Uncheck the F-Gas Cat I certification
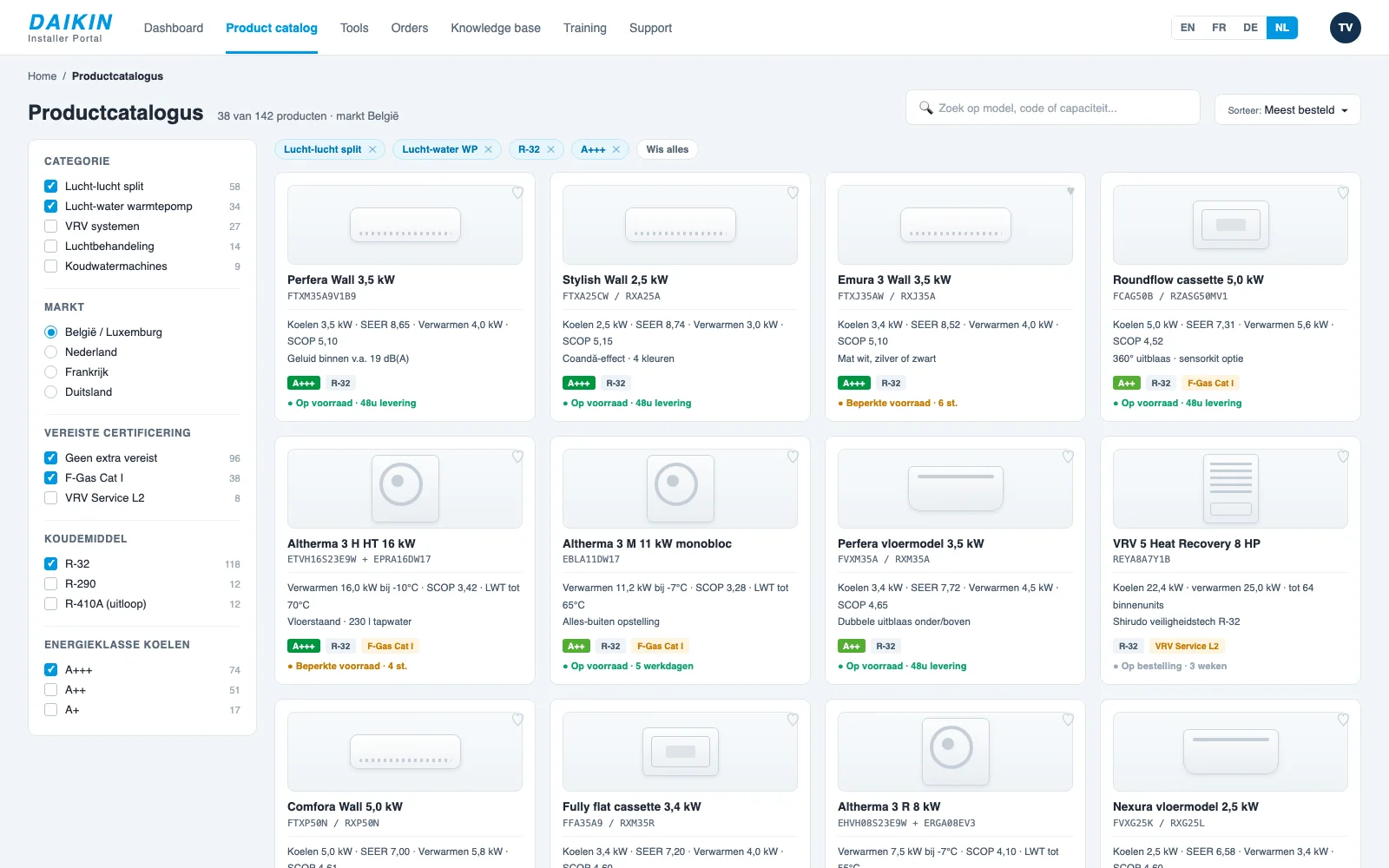Image resolution: width=1389 pixels, height=868 pixels. (x=50, y=477)
